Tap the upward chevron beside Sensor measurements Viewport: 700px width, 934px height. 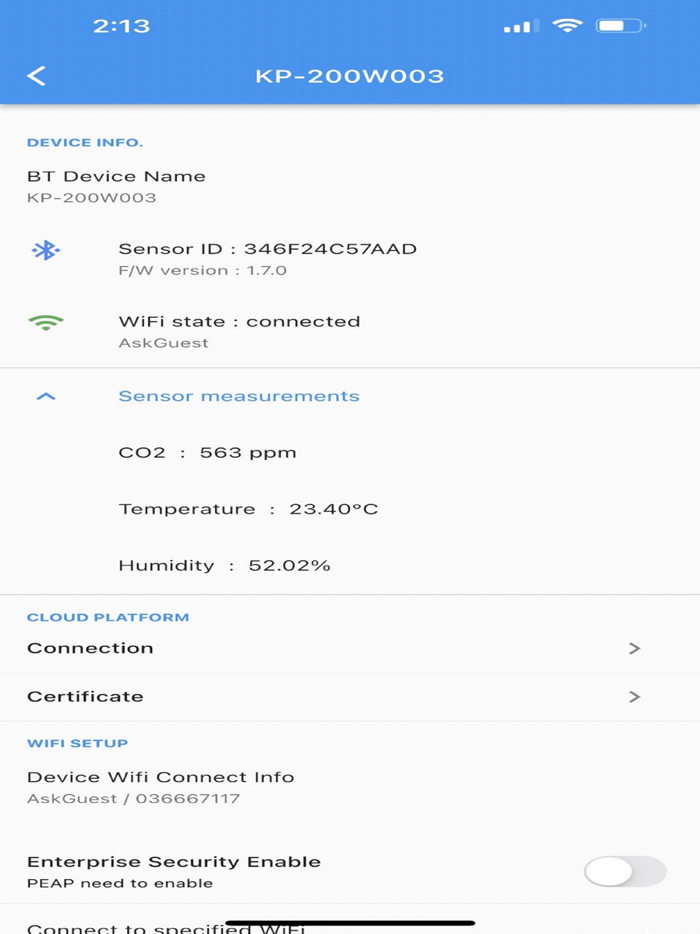coord(45,395)
